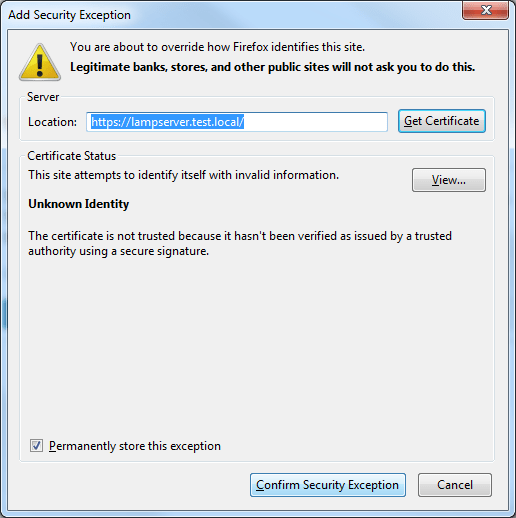516x518 pixels.
Task: Open certificate details with View button
Action: (x=449, y=180)
